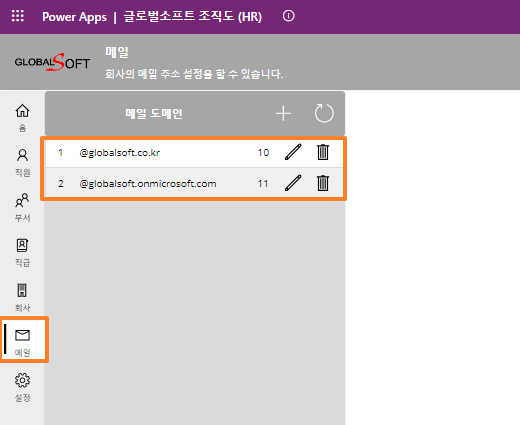Click the mail settings description text

tap(194, 74)
